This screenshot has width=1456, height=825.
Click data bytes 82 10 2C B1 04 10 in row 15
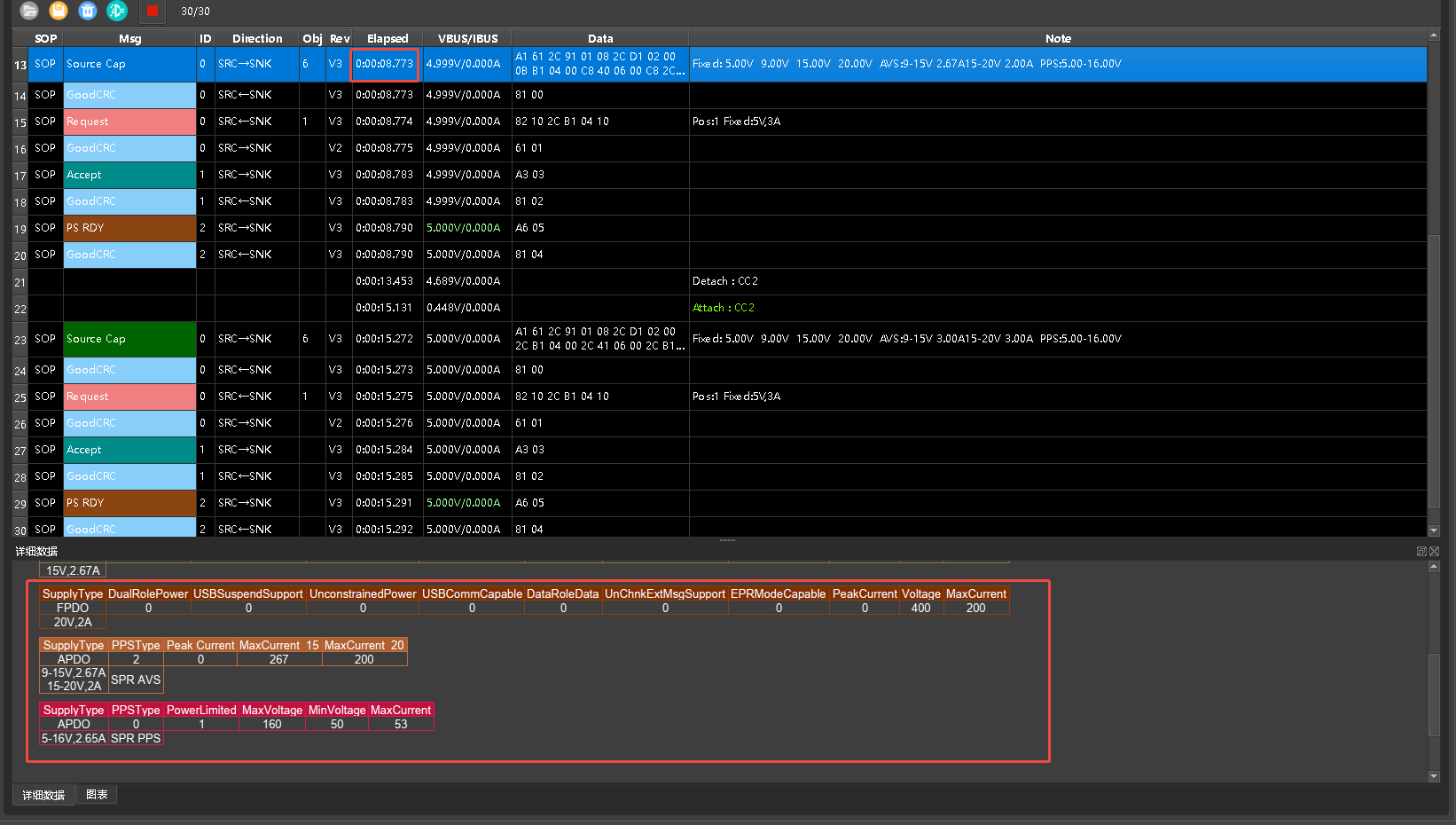pos(562,122)
